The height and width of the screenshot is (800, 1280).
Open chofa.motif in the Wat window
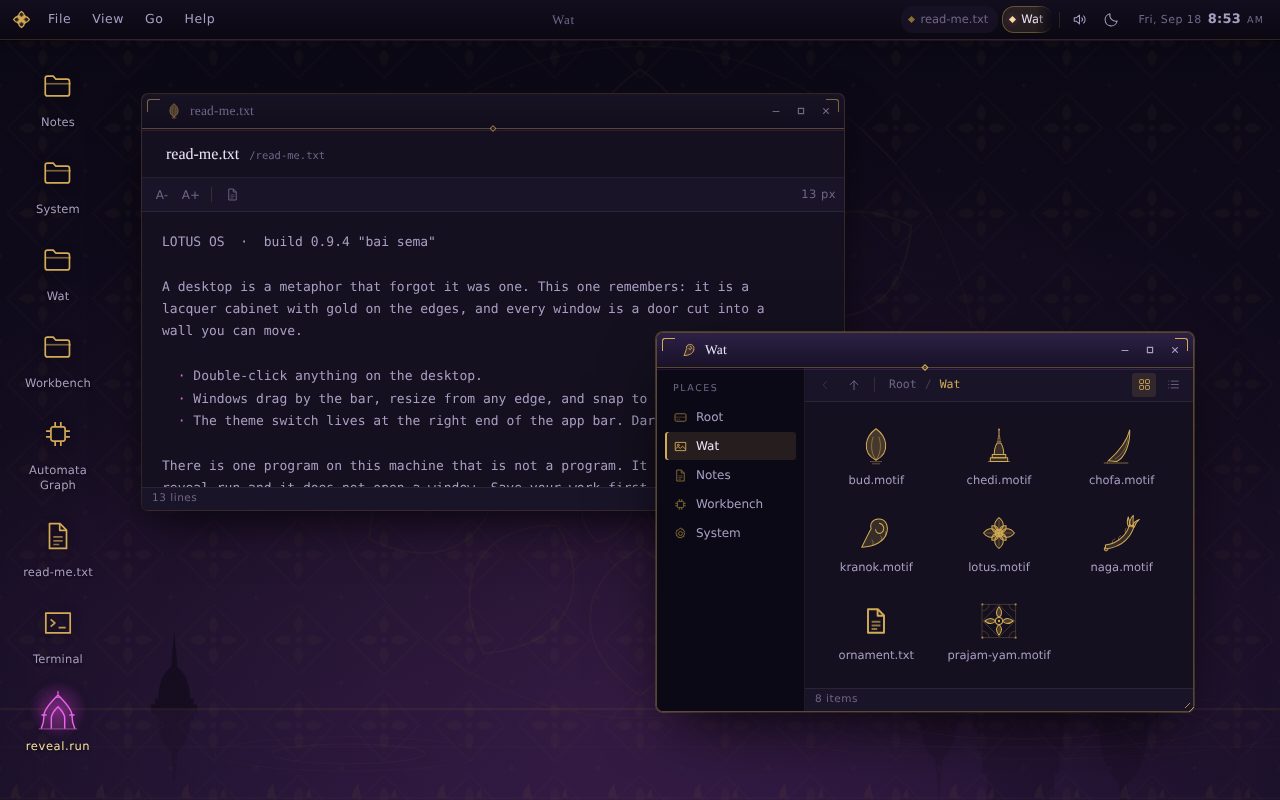tap(1122, 458)
